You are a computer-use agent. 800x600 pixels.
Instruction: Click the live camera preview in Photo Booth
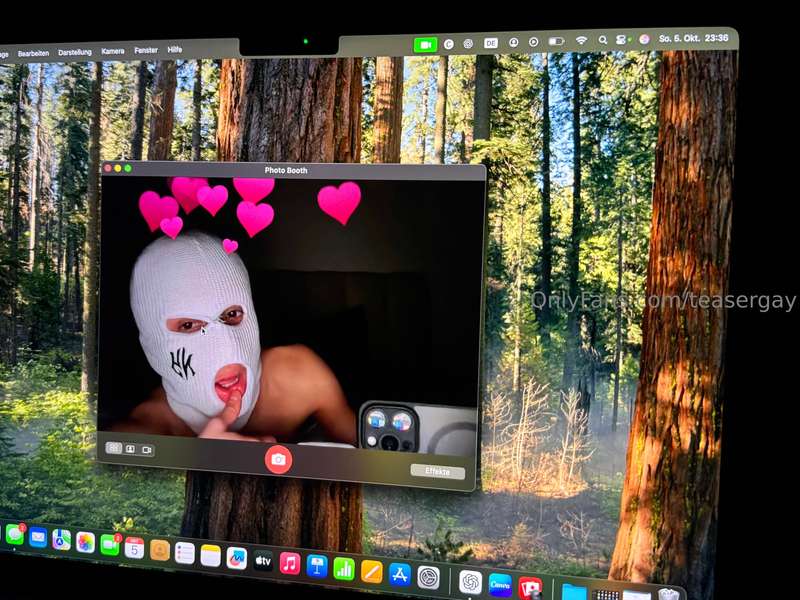tap(290, 315)
